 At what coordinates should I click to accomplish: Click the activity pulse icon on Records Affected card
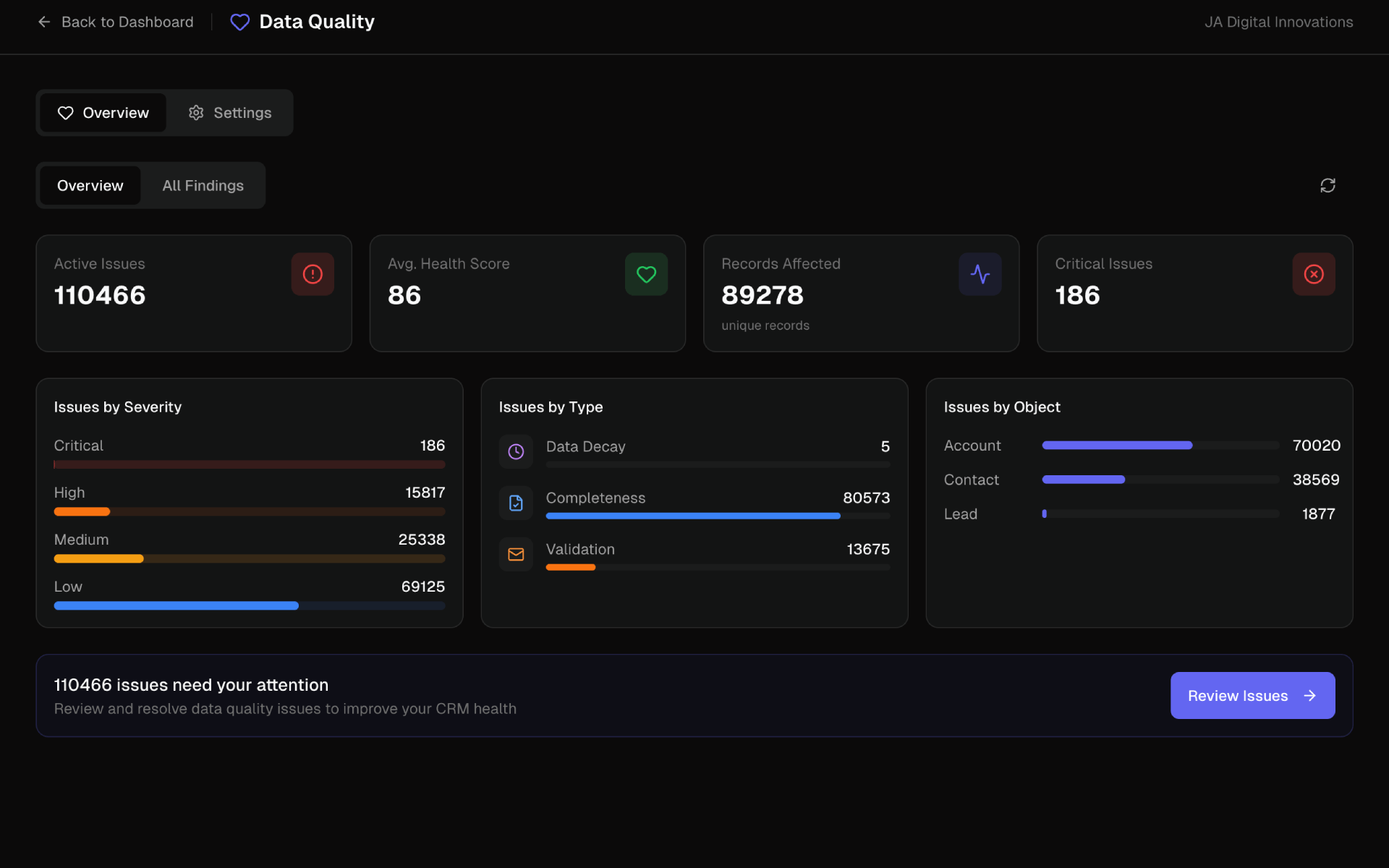tap(980, 273)
